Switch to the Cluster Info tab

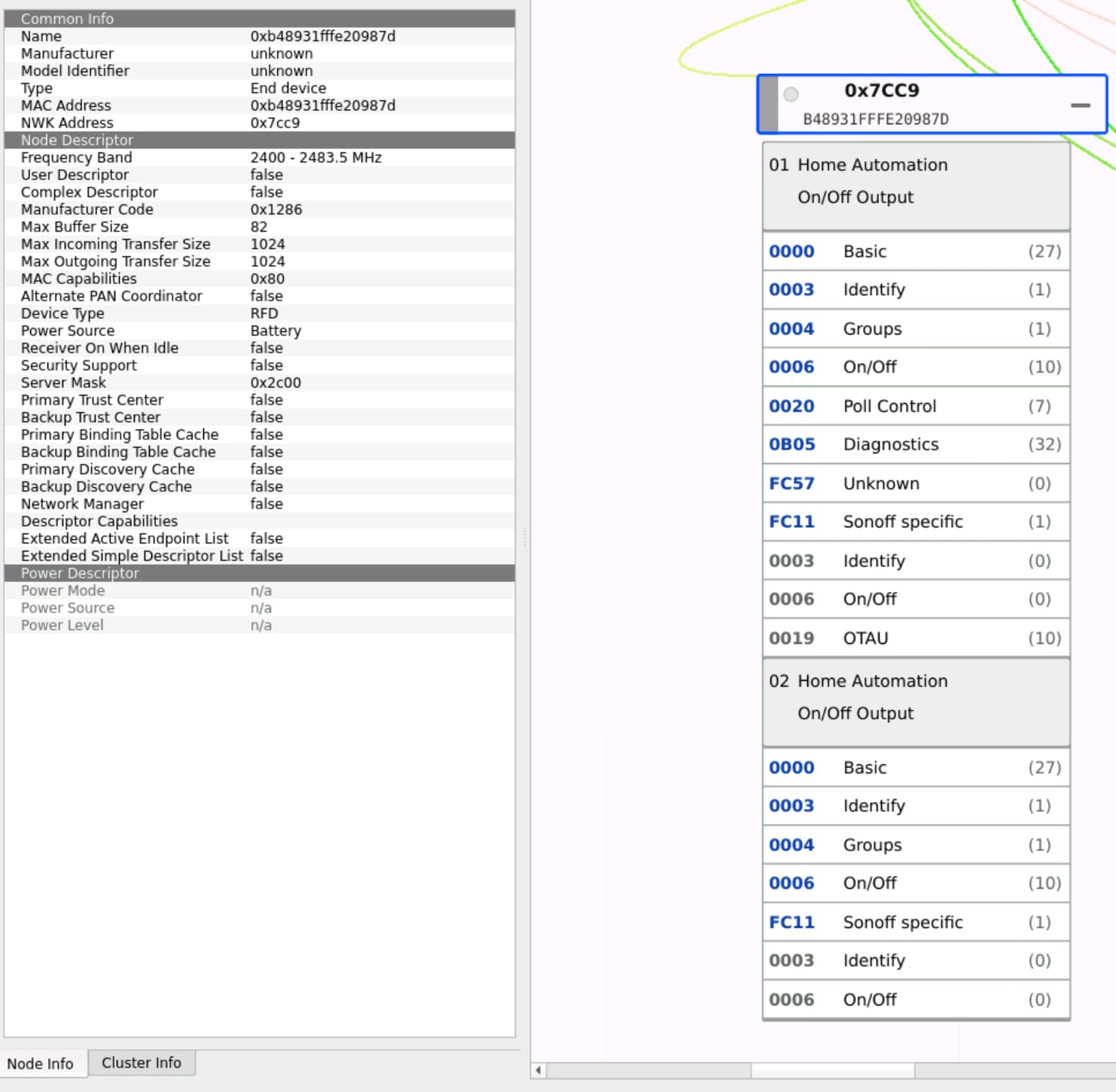(141, 1063)
